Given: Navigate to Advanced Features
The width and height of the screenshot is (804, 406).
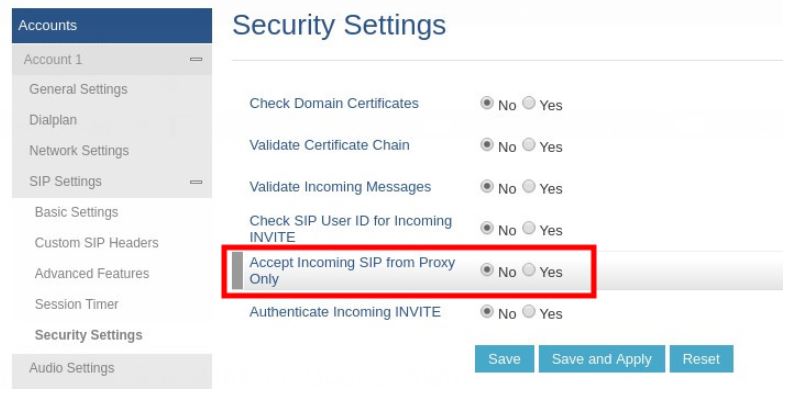Looking at the screenshot, I should point(92,273).
